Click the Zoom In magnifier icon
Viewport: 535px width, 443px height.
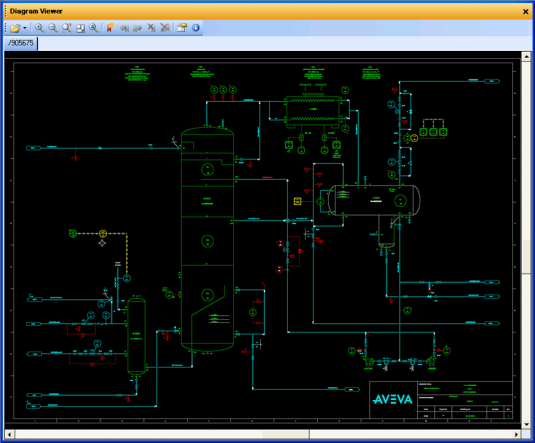click(x=39, y=28)
